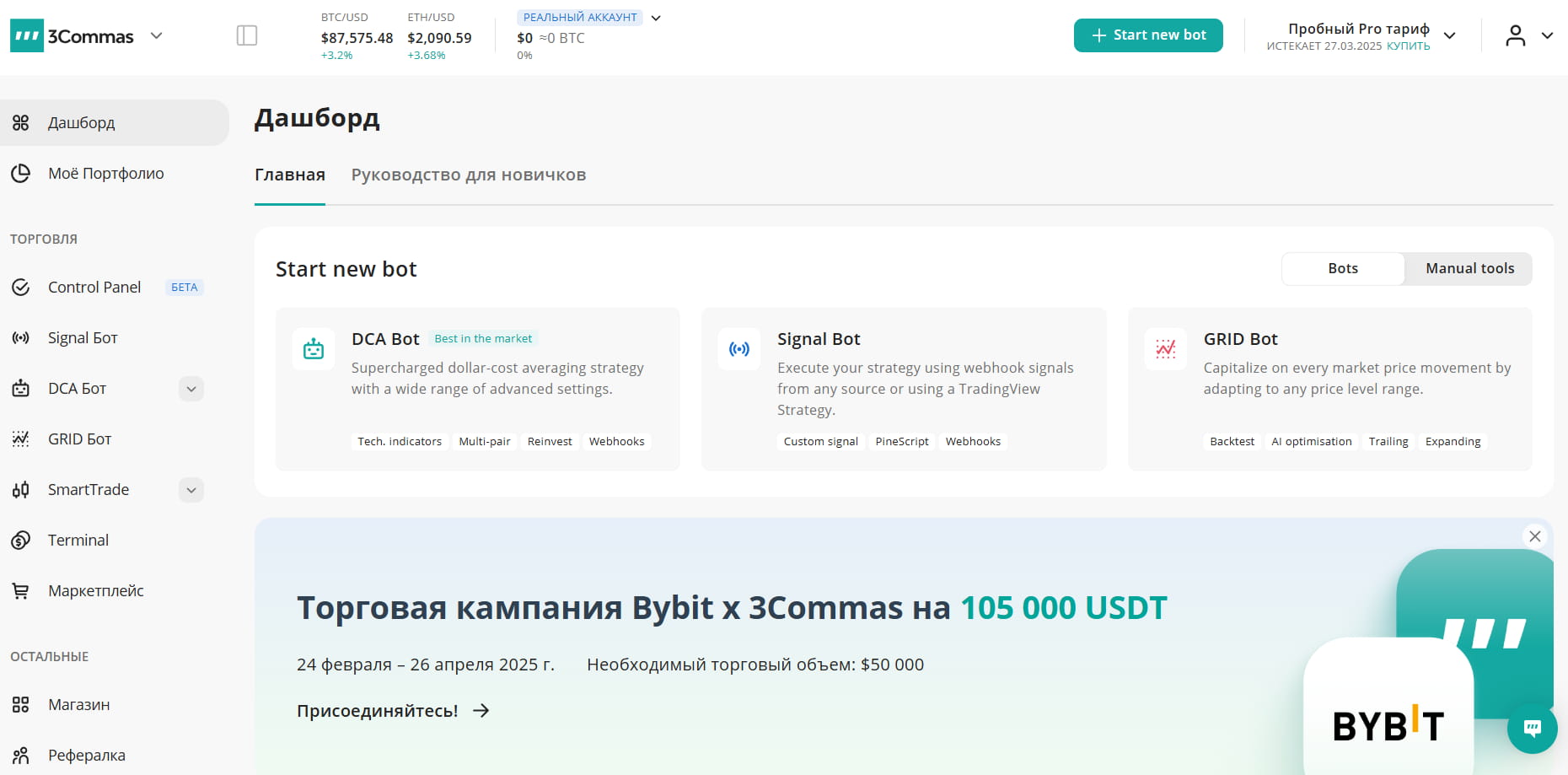Click the Signal Bot card broadcast icon
Viewport: 1568px width, 775px height.
pyautogui.click(x=739, y=349)
